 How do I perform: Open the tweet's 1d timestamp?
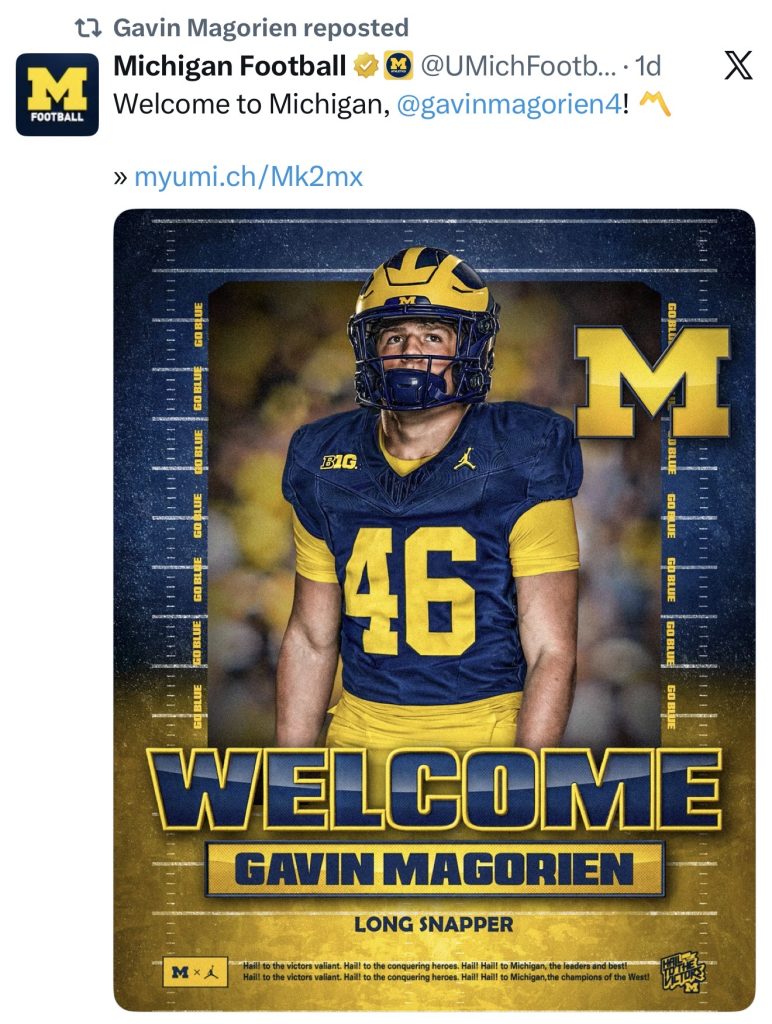648,67
